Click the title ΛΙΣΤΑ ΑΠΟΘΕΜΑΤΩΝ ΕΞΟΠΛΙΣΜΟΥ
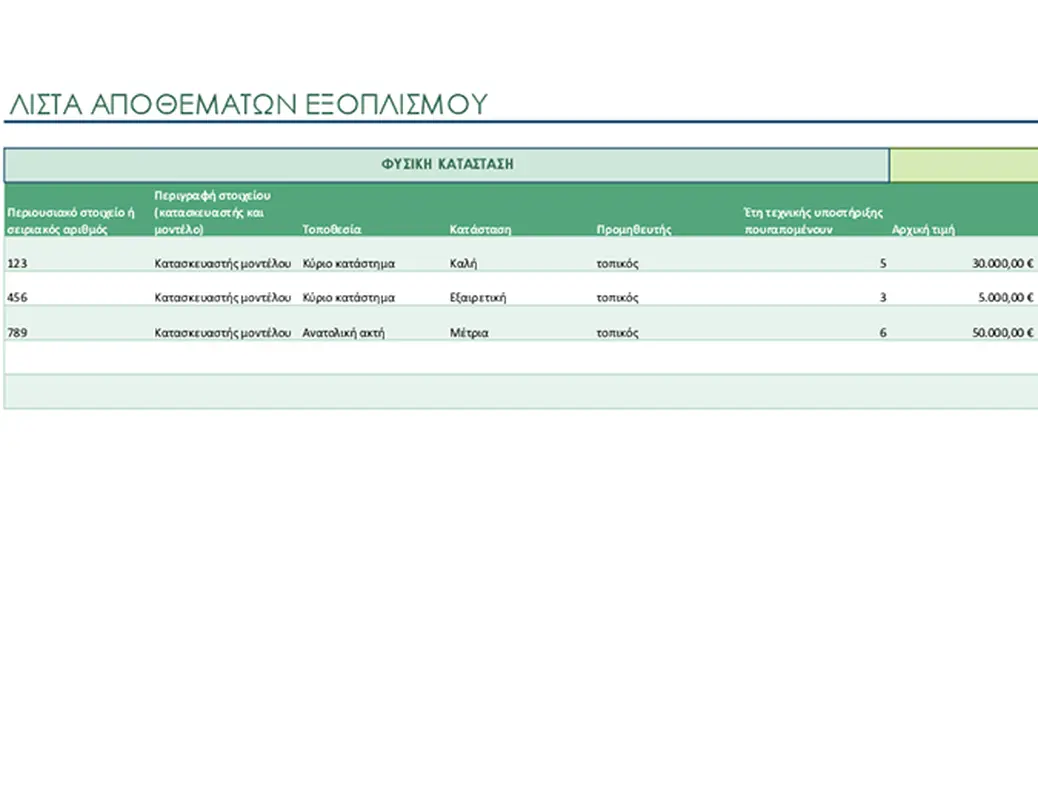Image resolution: width=1038 pixels, height=800 pixels. 247,104
